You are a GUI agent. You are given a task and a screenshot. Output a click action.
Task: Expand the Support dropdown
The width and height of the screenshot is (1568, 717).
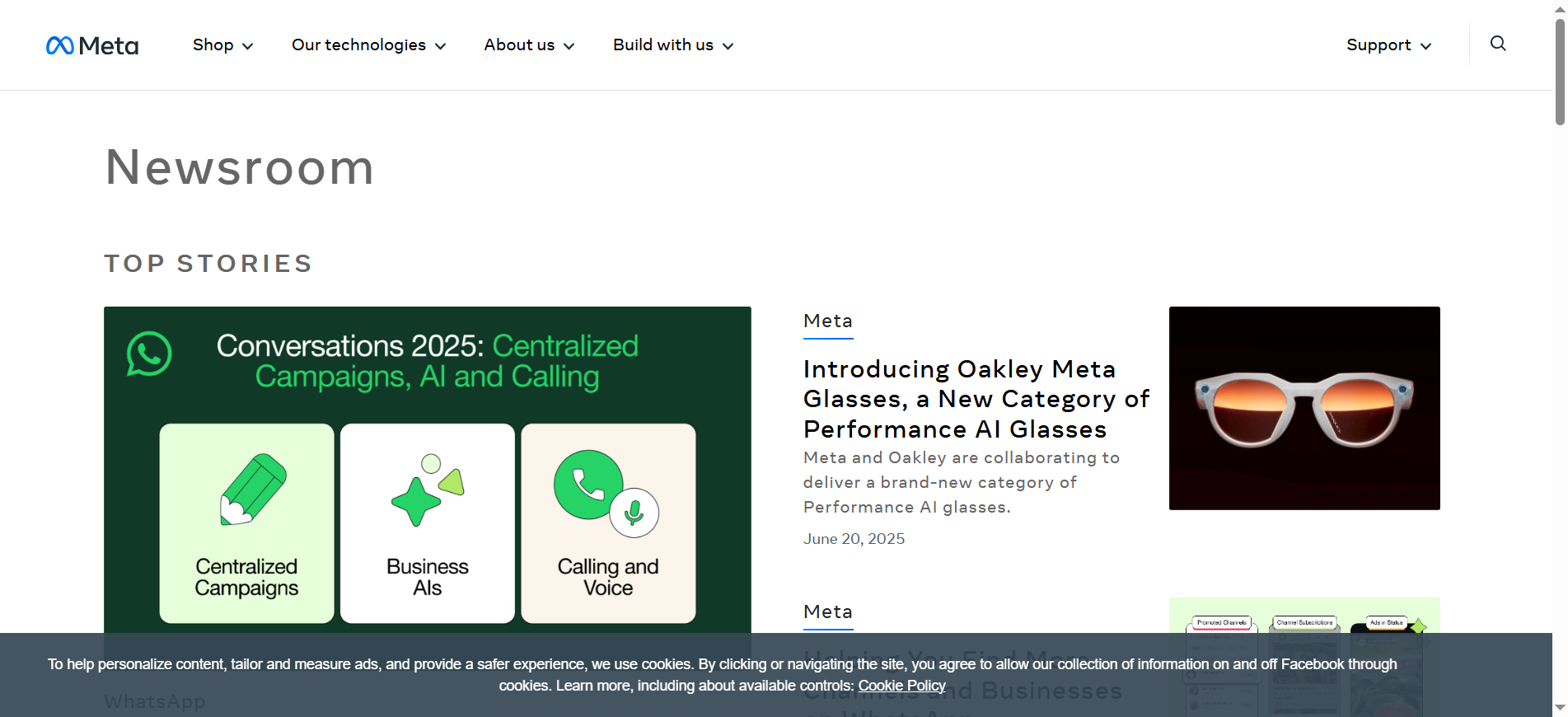(1388, 45)
